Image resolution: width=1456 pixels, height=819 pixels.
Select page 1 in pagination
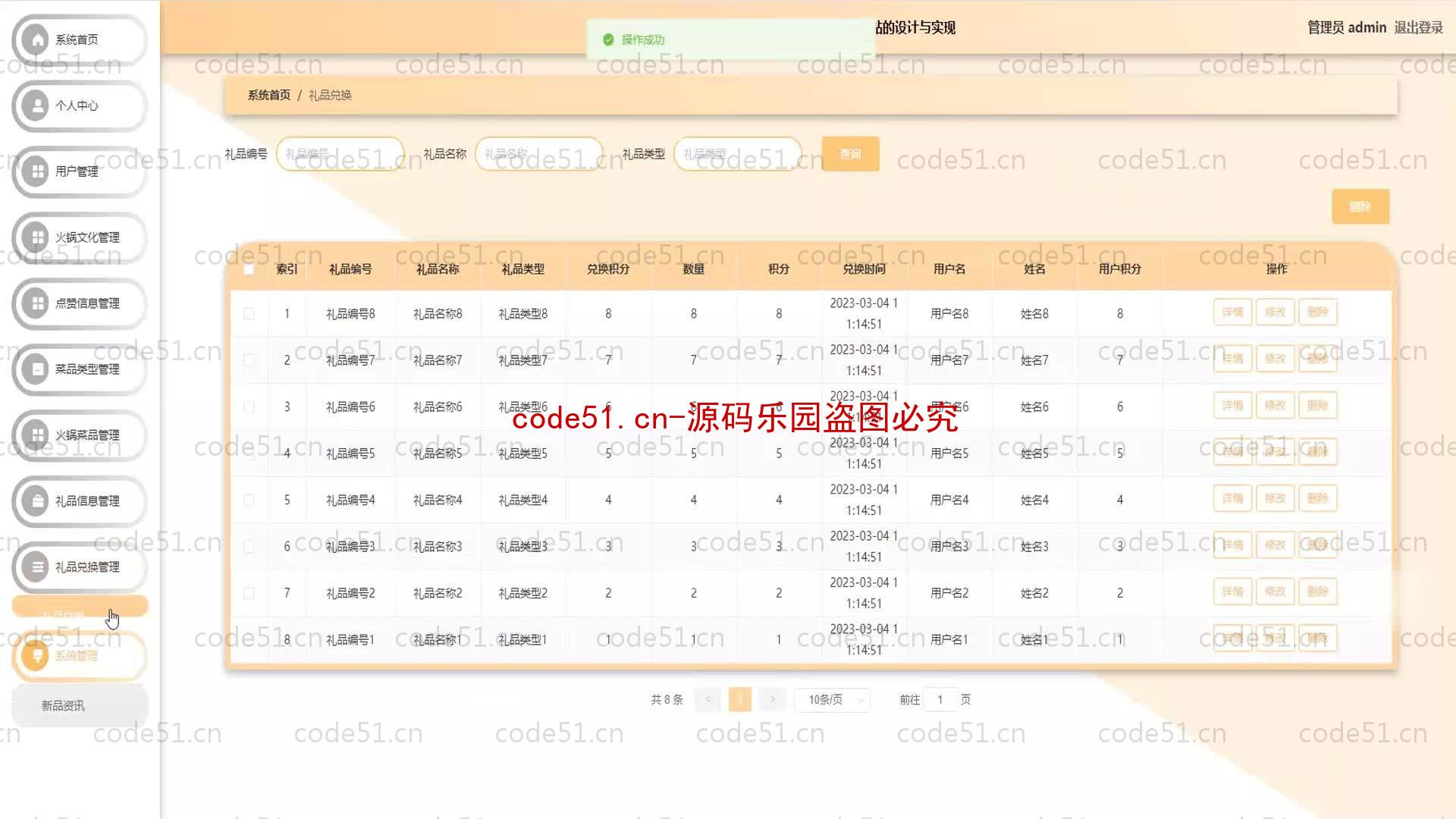[x=739, y=700]
